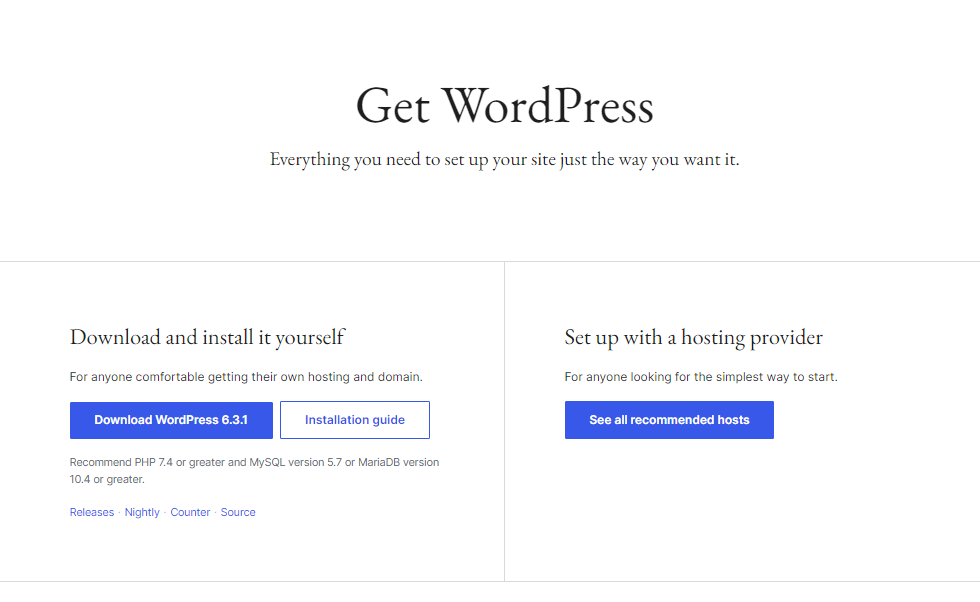
Task: Open the Installation guide
Action: [x=355, y=420]
